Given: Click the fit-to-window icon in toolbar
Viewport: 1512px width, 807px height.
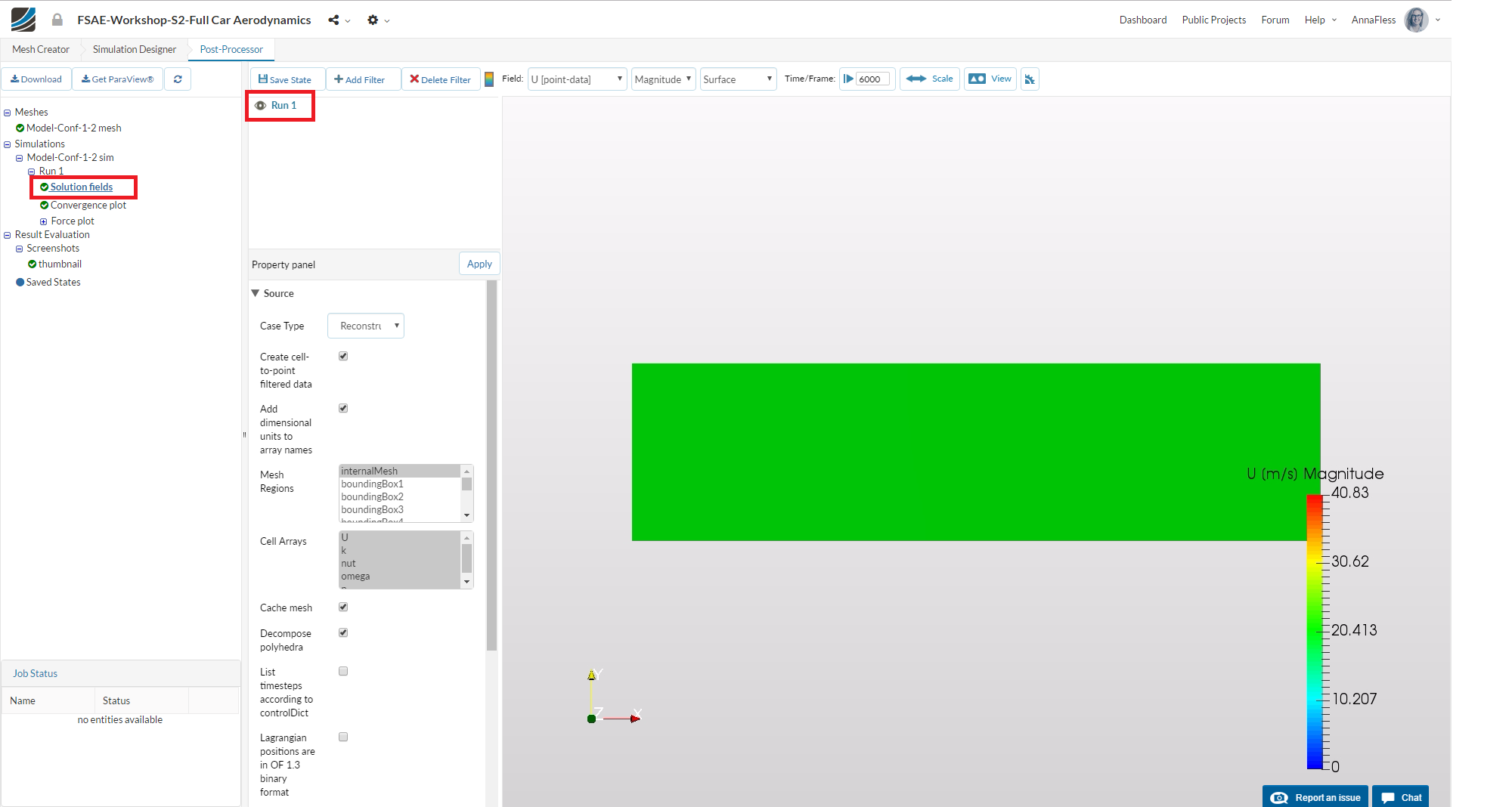Looking at the screenshot, I should coord(1030,79).
